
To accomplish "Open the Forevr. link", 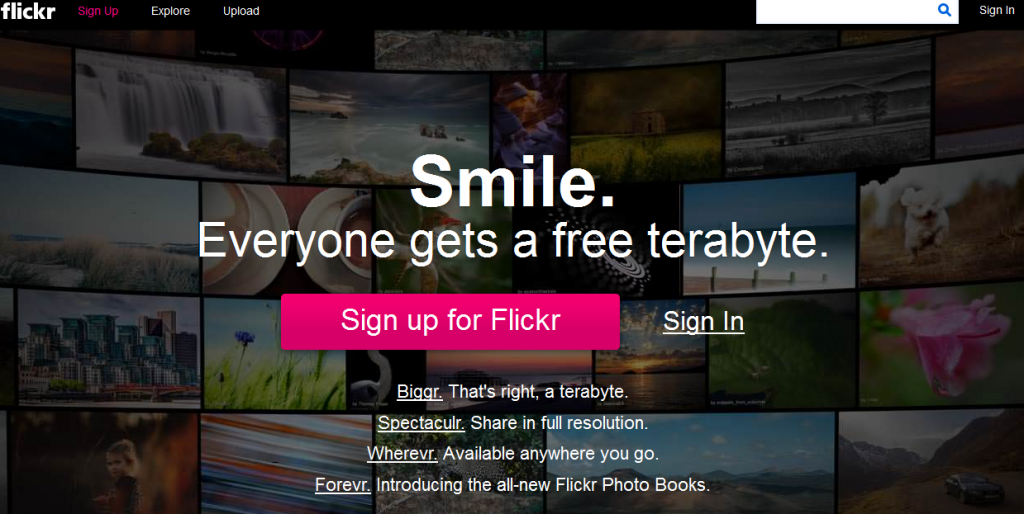I will [x=343, y=485].
